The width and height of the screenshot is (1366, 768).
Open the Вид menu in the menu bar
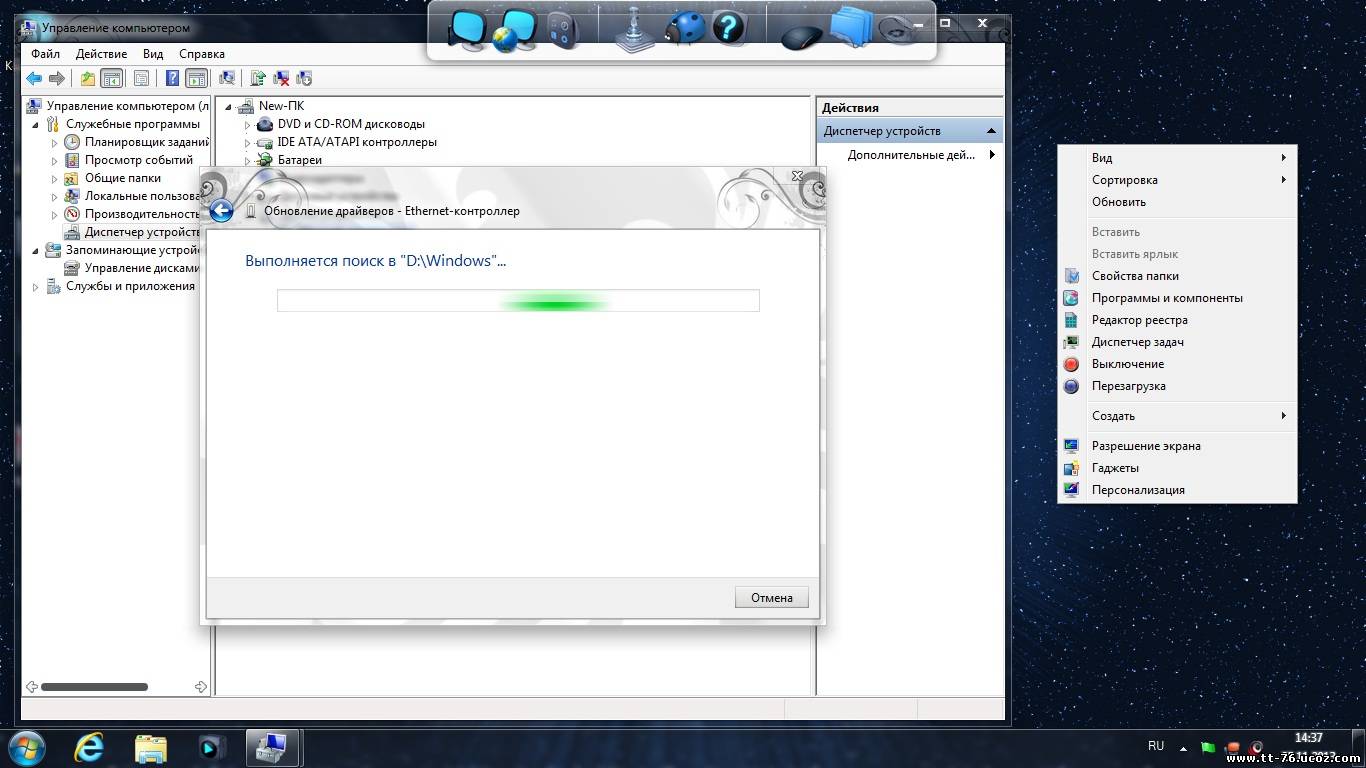[153, 54]
